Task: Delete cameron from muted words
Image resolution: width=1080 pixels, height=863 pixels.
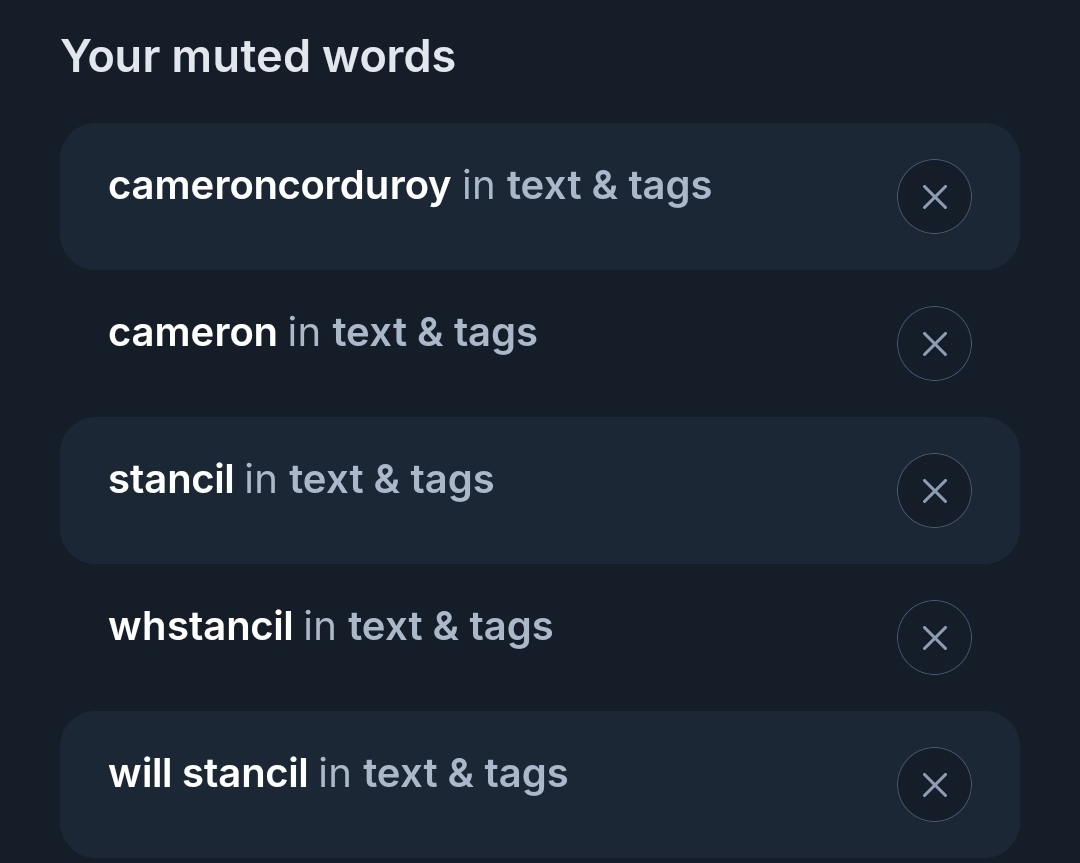Action: pos(934,344)
